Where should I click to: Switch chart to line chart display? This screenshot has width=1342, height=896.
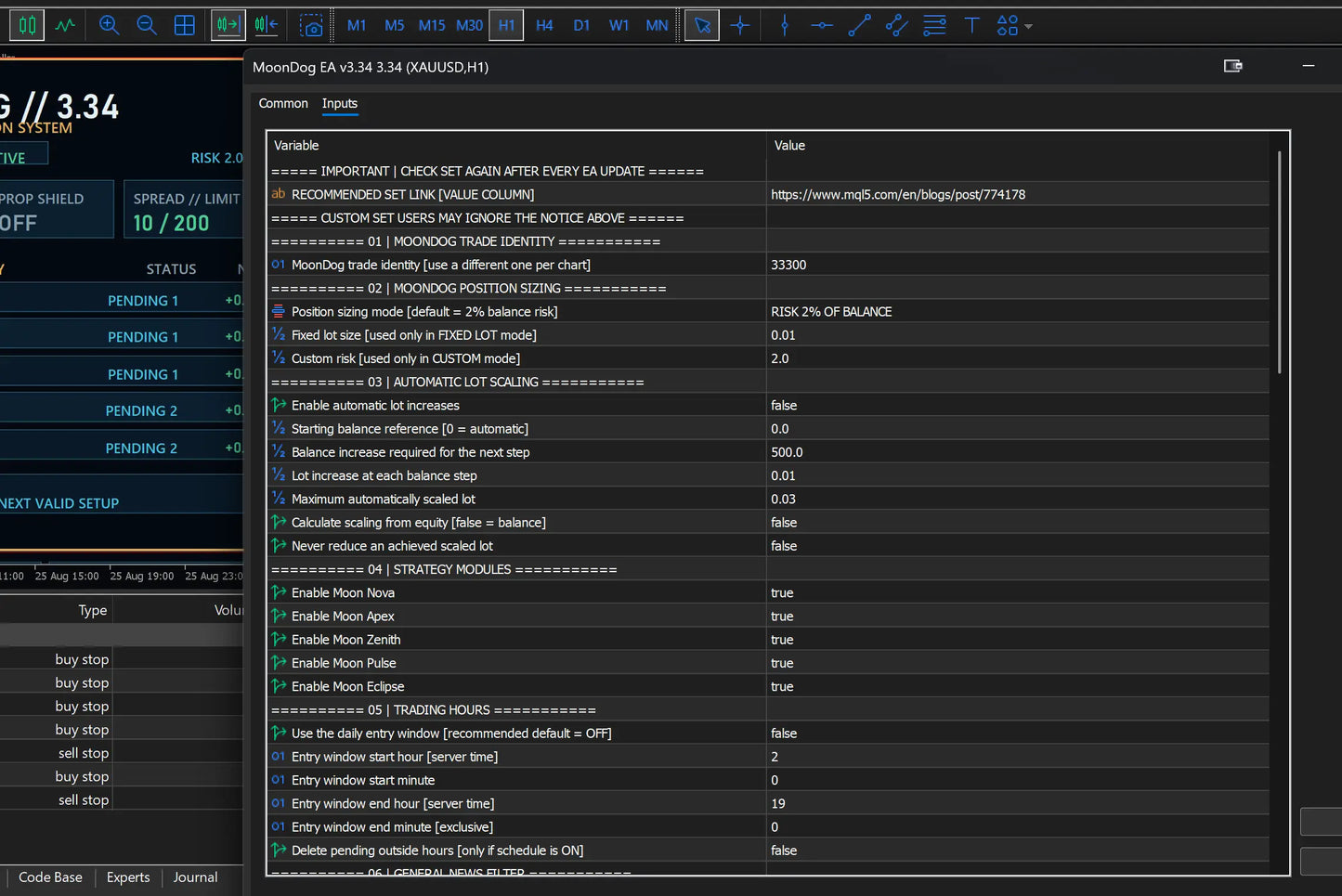(x=65, y=25)
